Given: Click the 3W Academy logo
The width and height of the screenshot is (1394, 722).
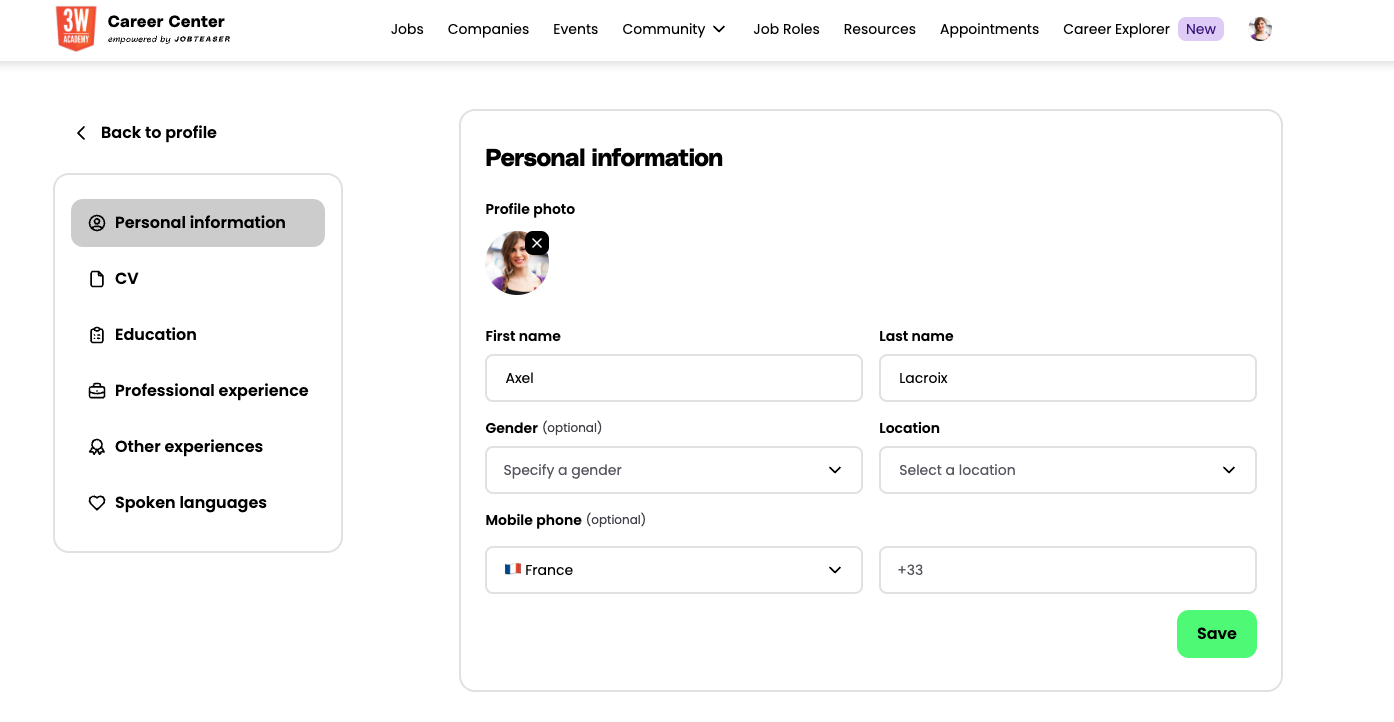Looking at the screenshot, I should point(76,29).
